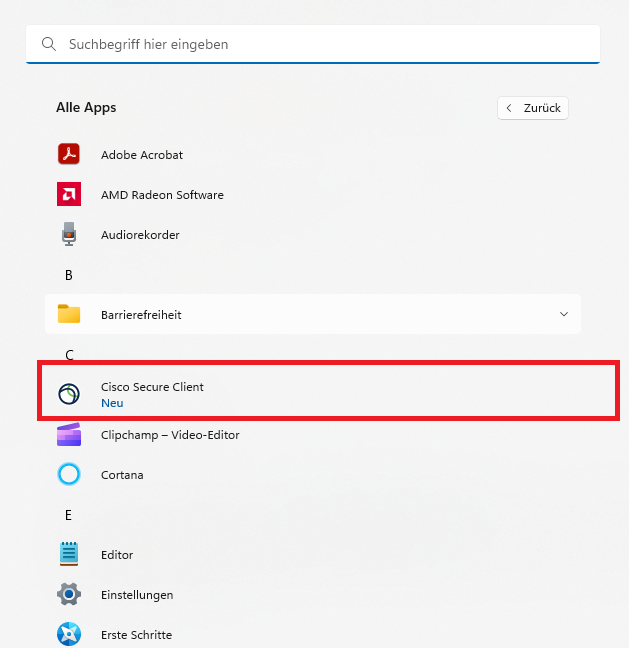Open Clipchamp using its purple icon
The height and width of the screenshot is (648, 629).
pyautogui.click(x=69, y=435)
